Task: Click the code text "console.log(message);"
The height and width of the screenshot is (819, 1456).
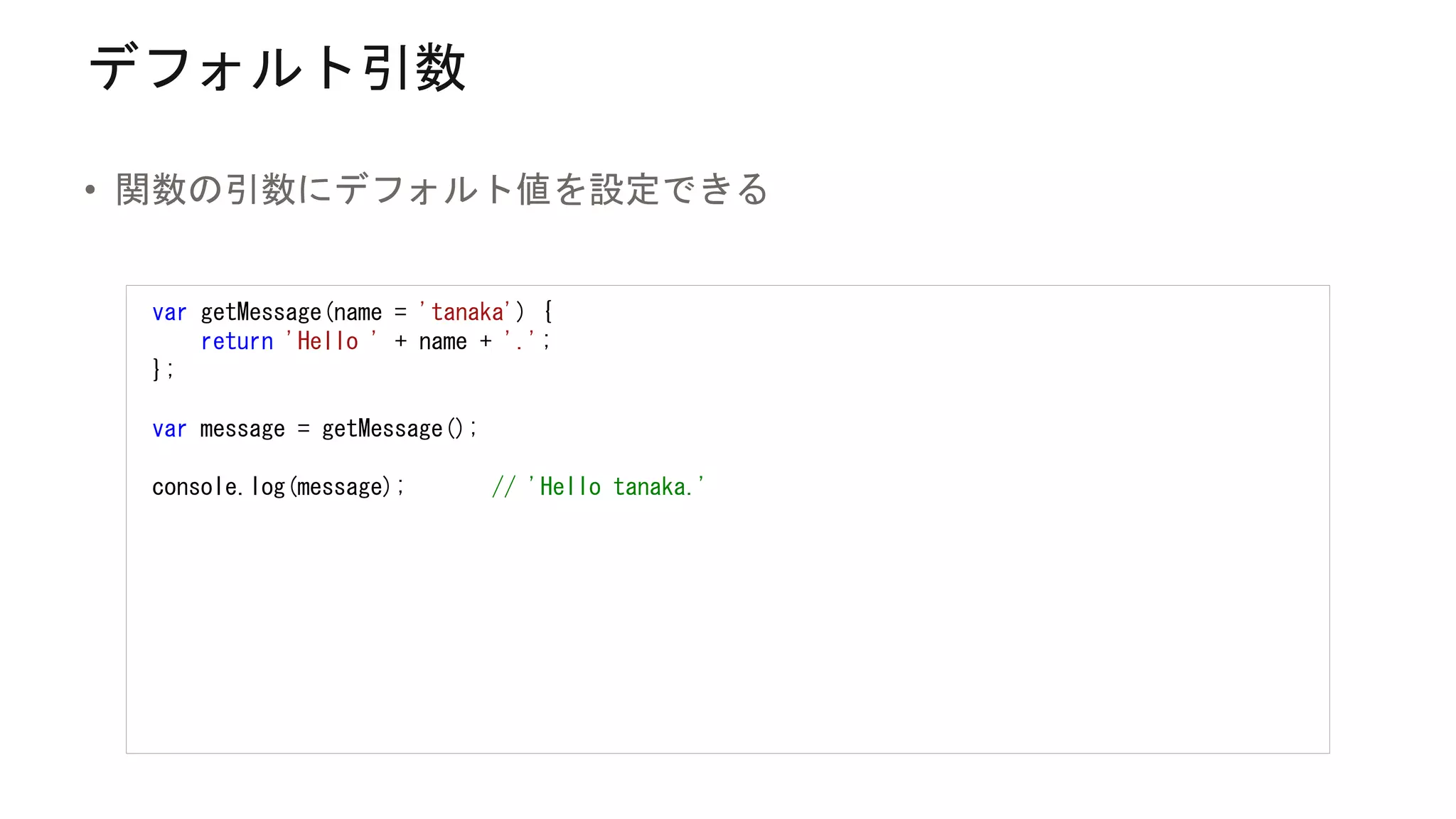Action: tap(278, 487)
